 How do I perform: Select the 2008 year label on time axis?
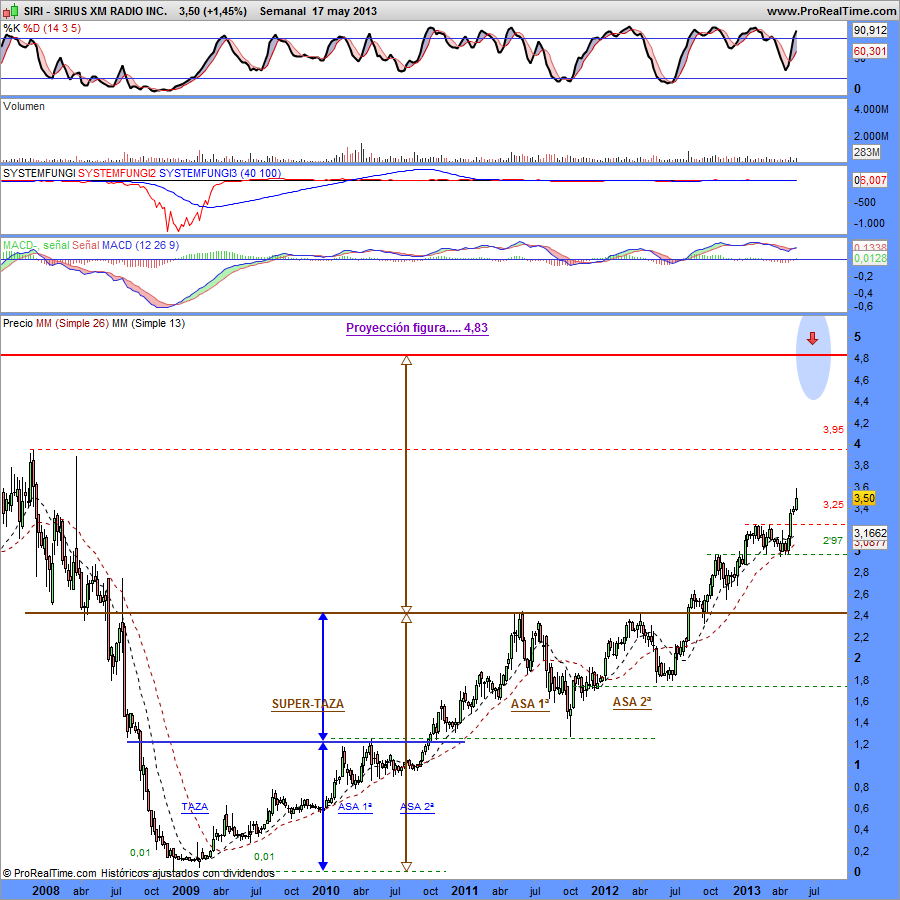[46, 890]
